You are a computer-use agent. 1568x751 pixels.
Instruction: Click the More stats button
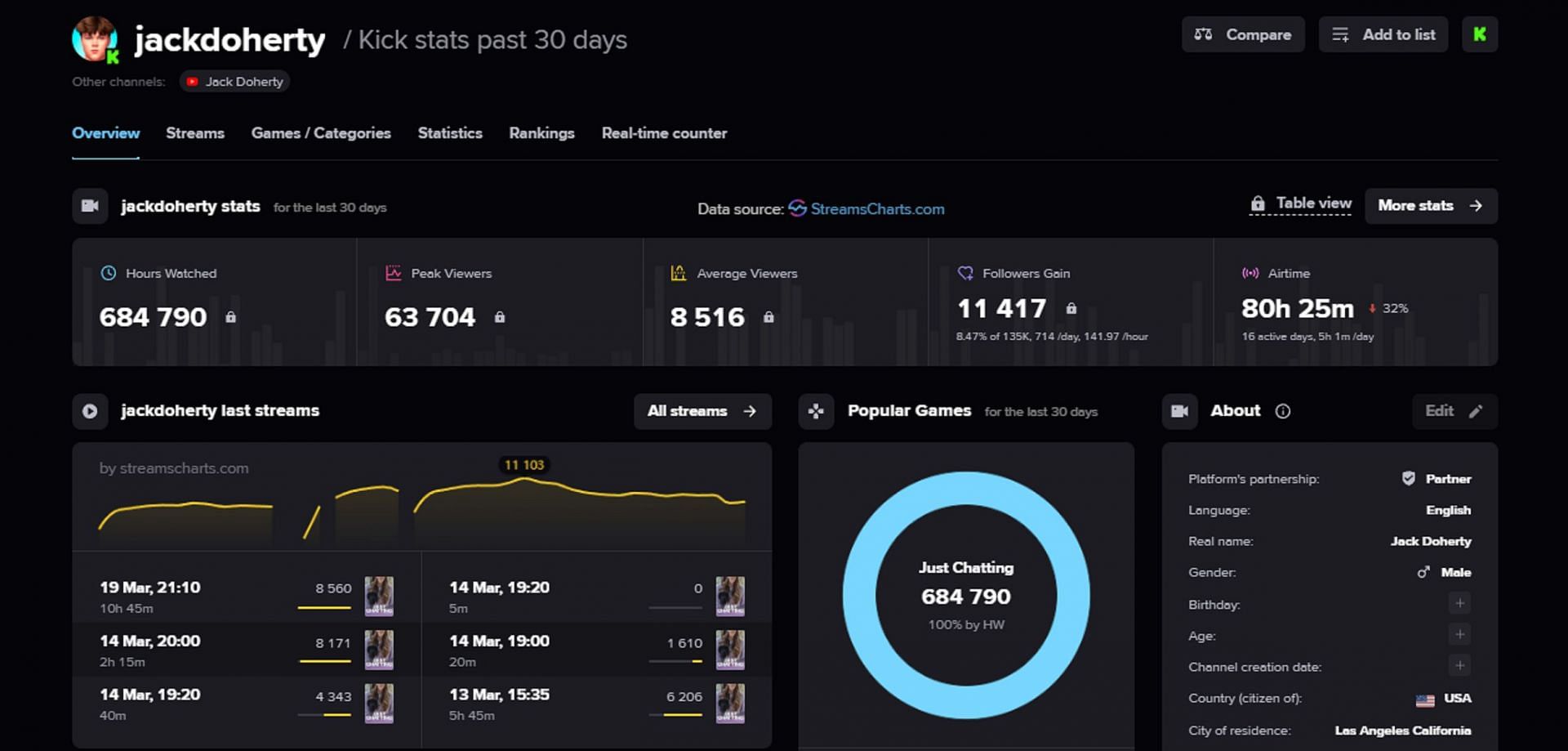(1431, 206)
